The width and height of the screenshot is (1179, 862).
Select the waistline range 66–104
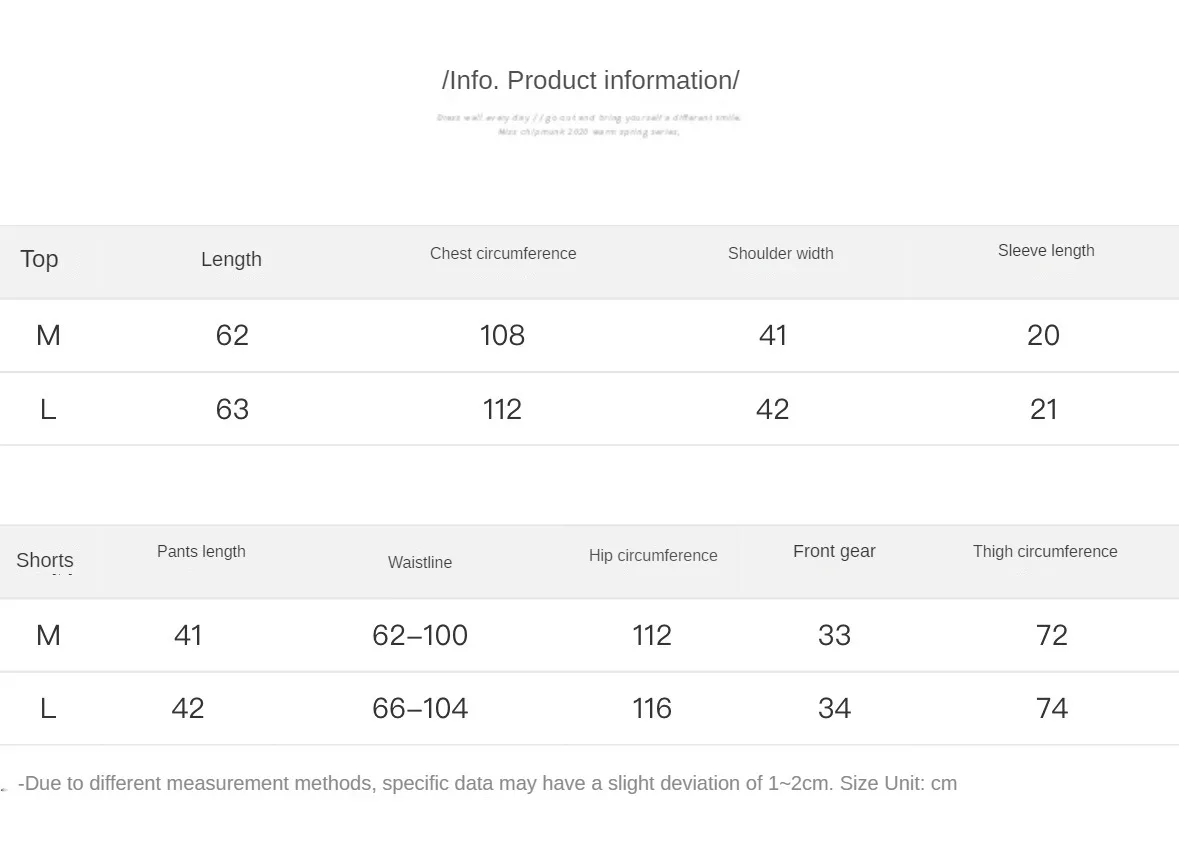[420, 708]
